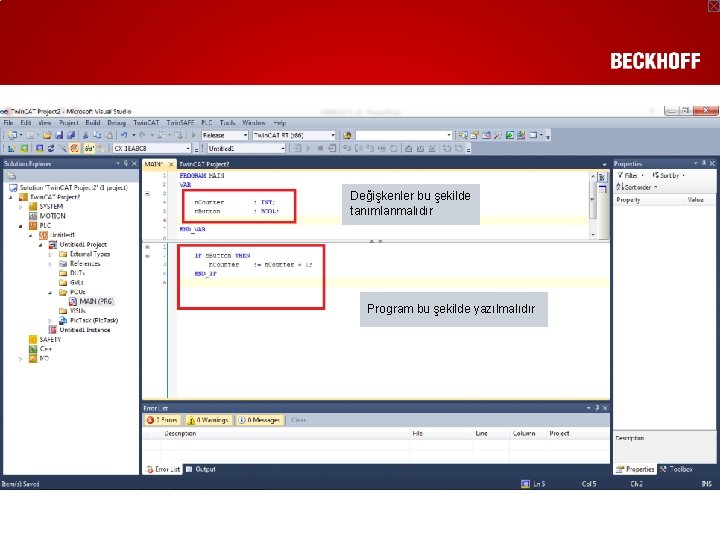This screenshot has width=720, height=540.
Task: Switch to the TwinCAT Project2 tab
Action: pos(204,164)
